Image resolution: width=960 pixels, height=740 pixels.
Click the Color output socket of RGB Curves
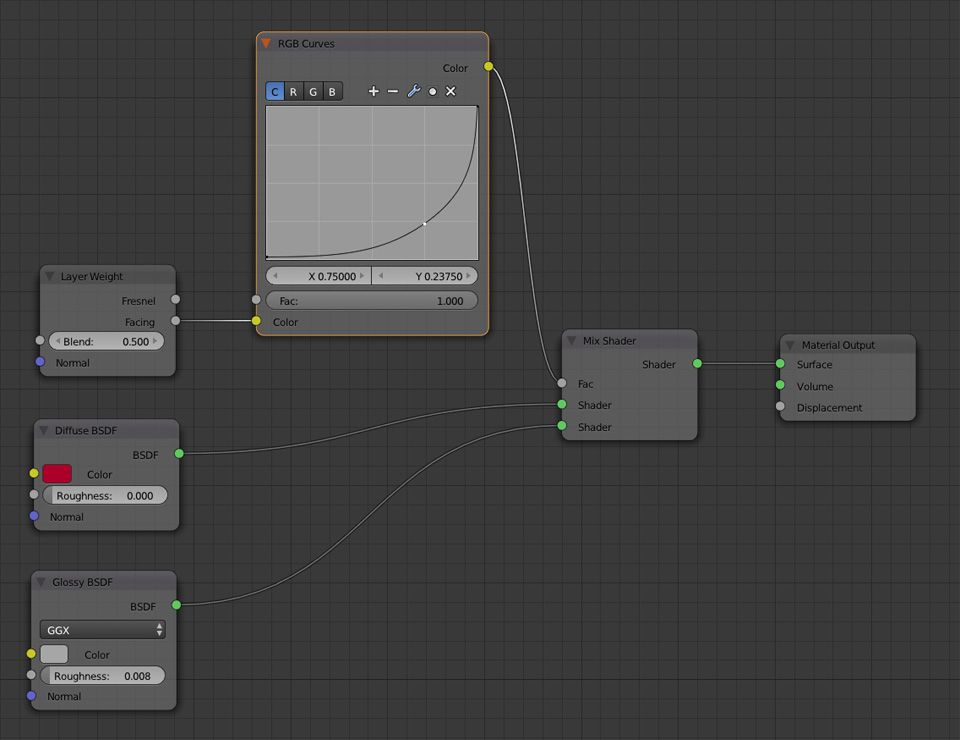[489, 66]
